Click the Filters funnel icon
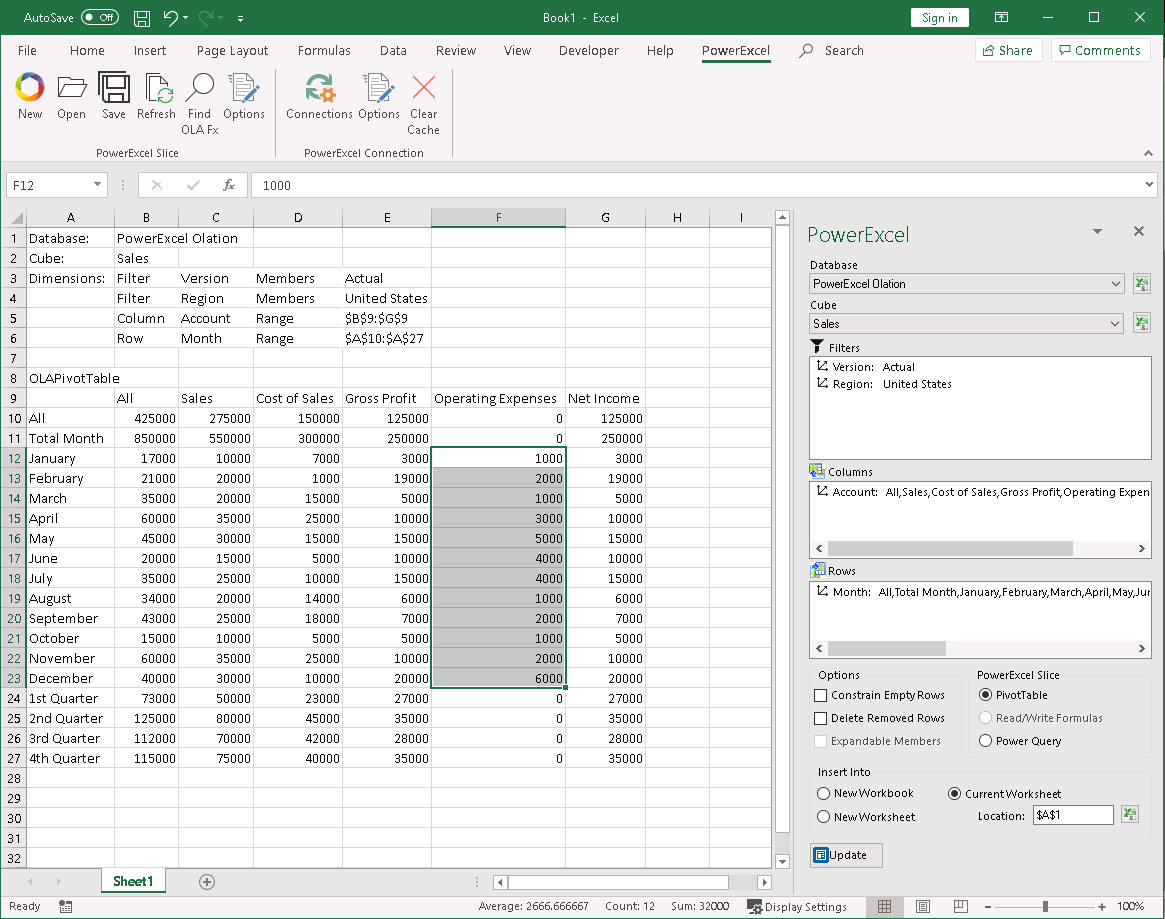 817,346
